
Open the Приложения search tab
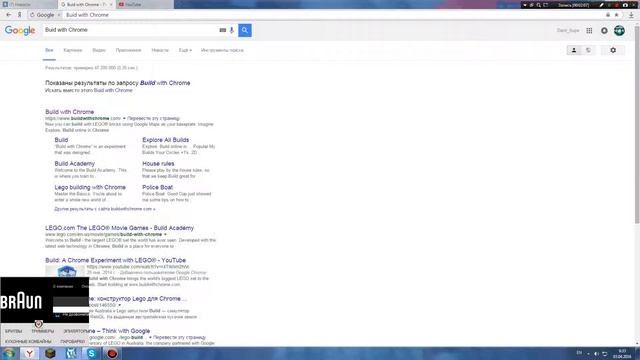tap(128, 50)
